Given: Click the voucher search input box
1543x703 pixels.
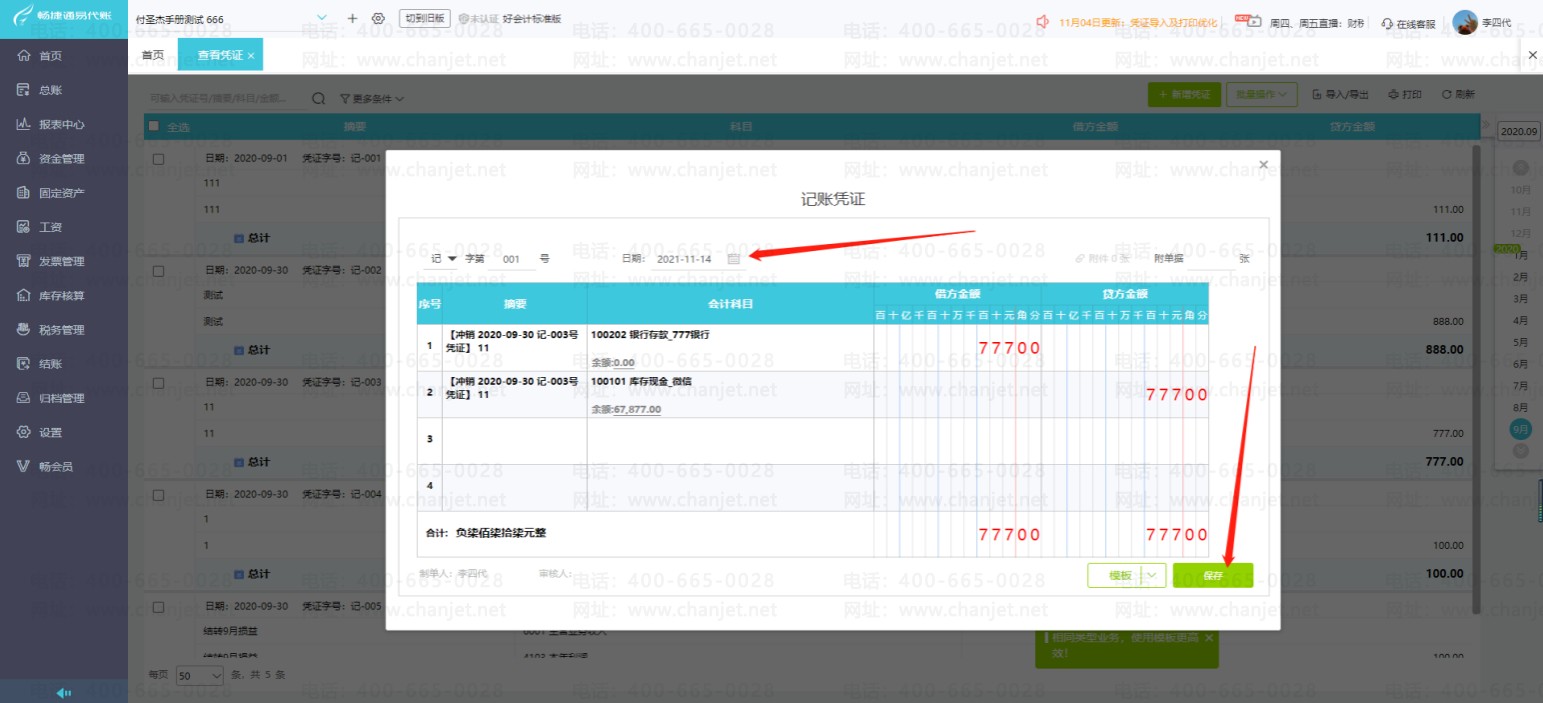Looking at the screenshot, I should point(228,99).
